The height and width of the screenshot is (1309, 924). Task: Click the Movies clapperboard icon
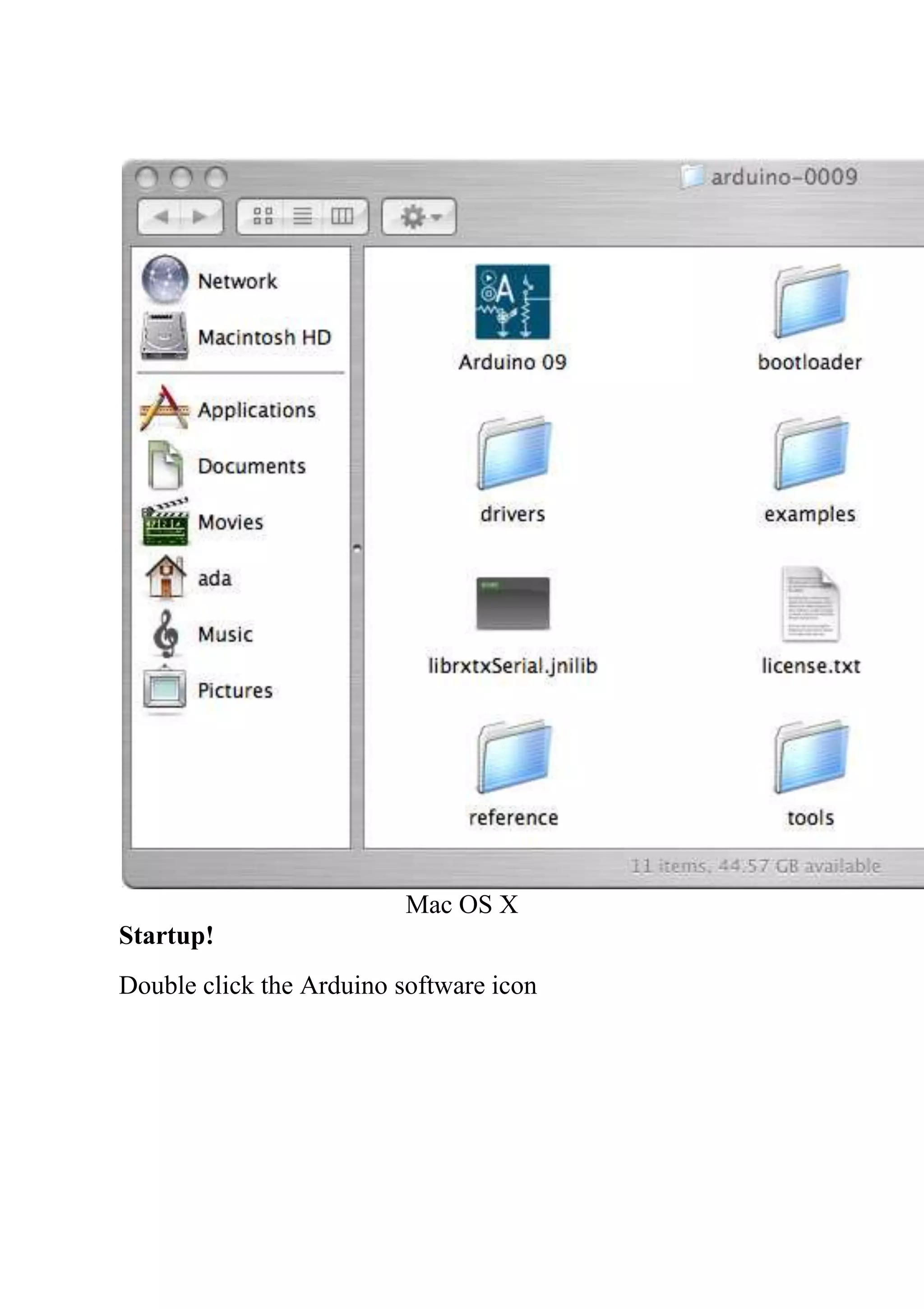click(165, 522)
